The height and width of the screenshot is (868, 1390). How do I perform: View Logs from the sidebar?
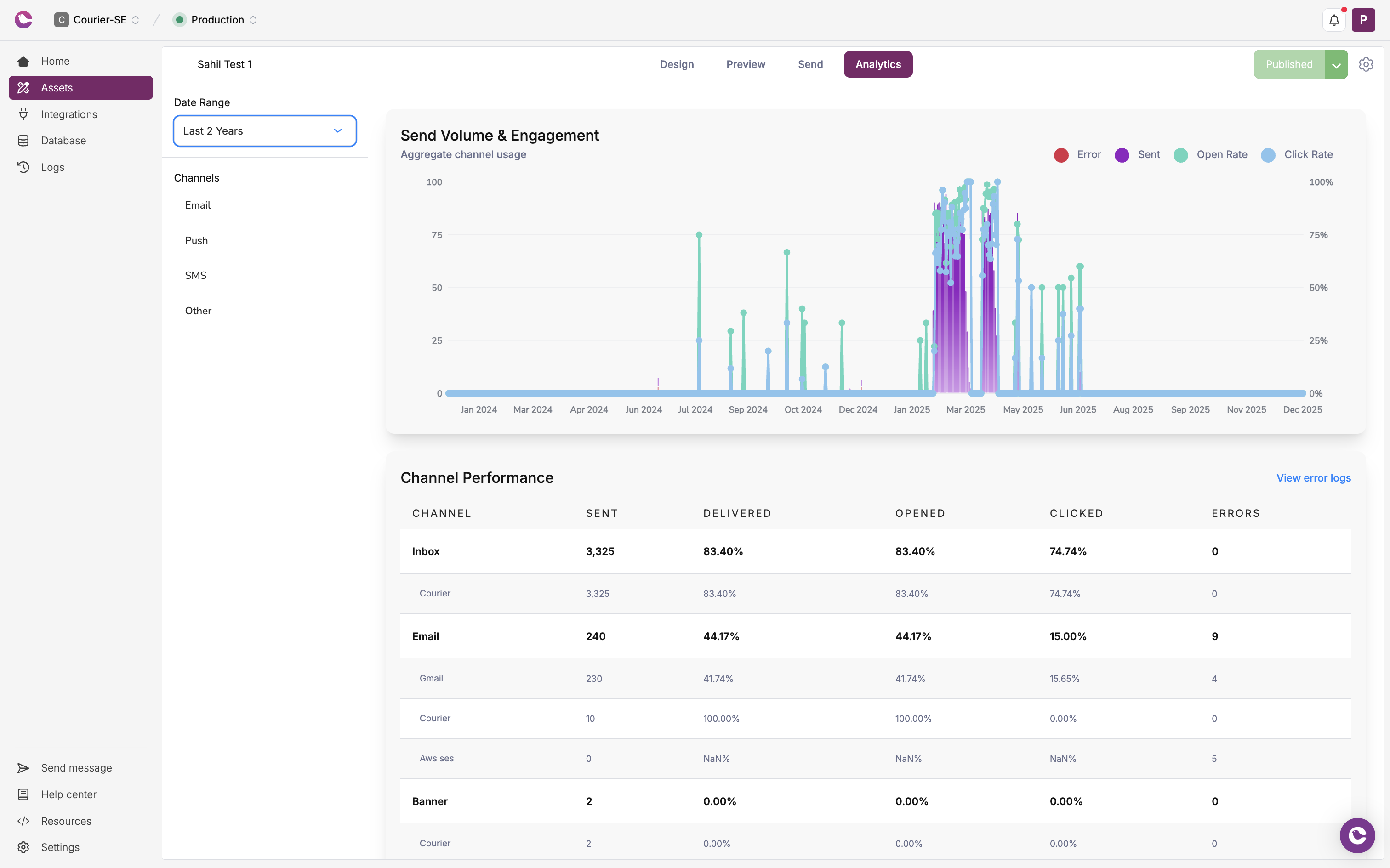tap(53, 167)
